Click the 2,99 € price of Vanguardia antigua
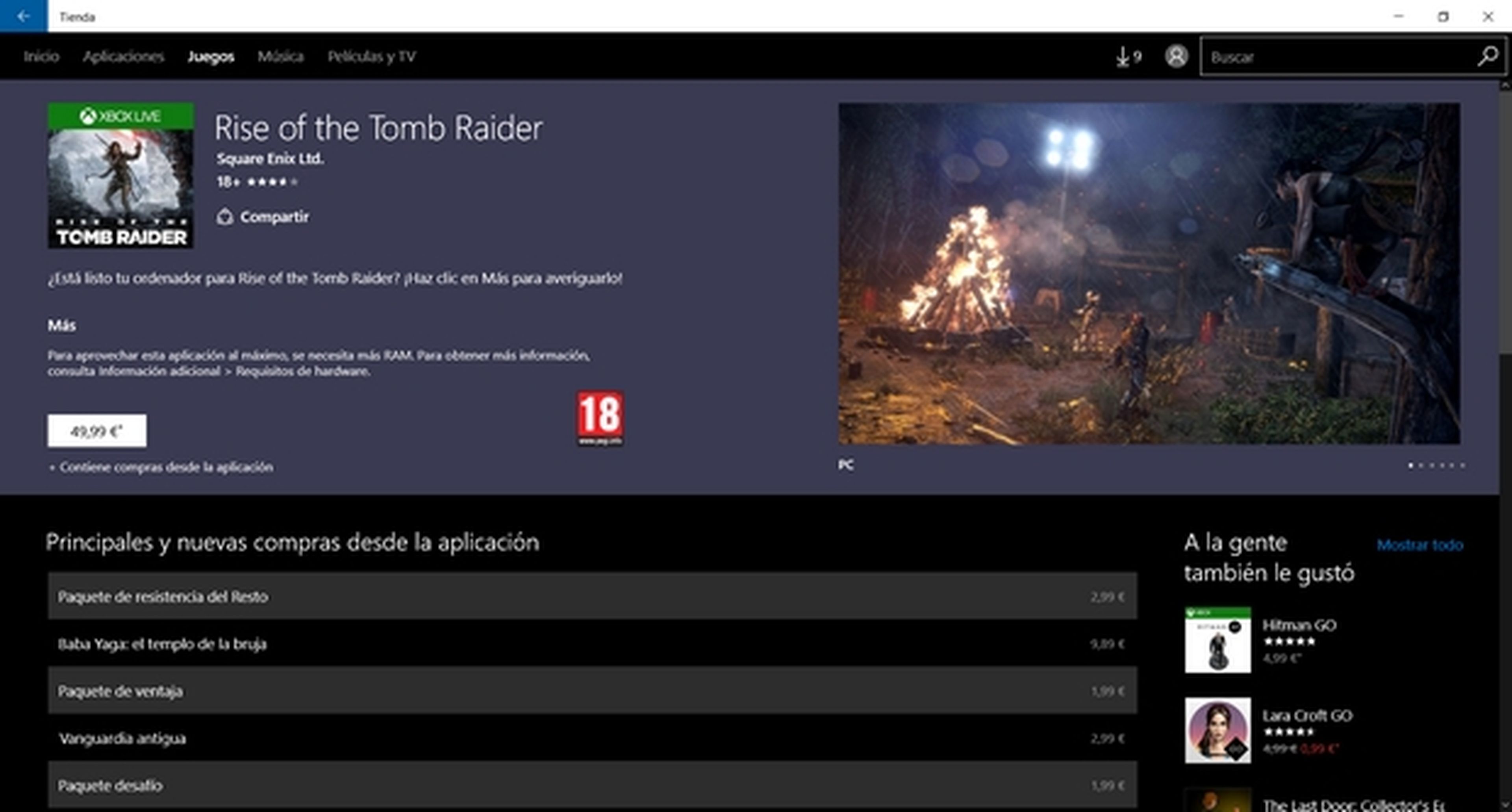Viewport: 1512px width, 812px height. coord(1107,739)
